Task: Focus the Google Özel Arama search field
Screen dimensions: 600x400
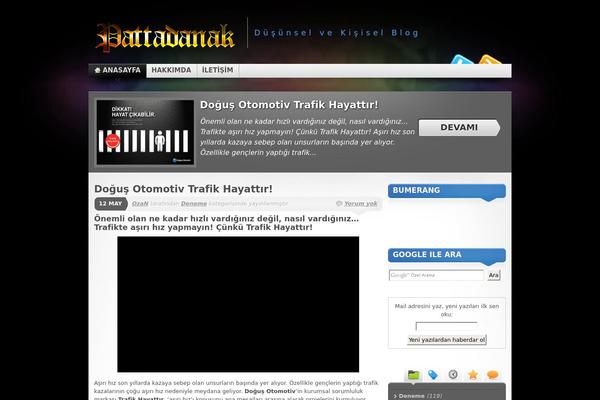Action: click(x=436, y=275)
